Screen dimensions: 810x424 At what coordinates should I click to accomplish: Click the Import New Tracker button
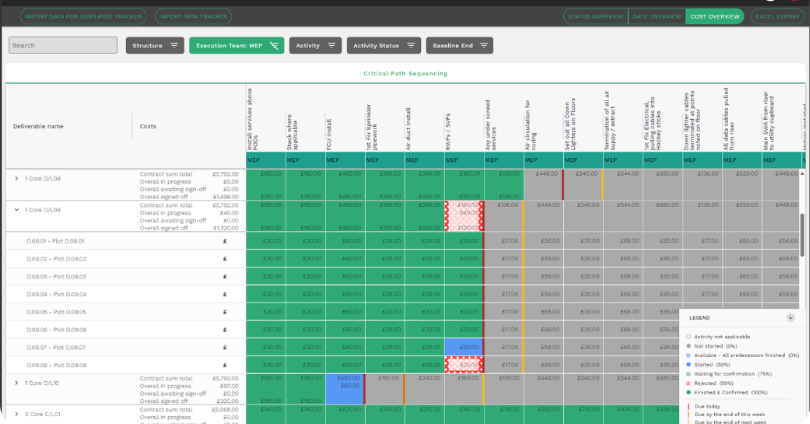click(x=194, y=17)
